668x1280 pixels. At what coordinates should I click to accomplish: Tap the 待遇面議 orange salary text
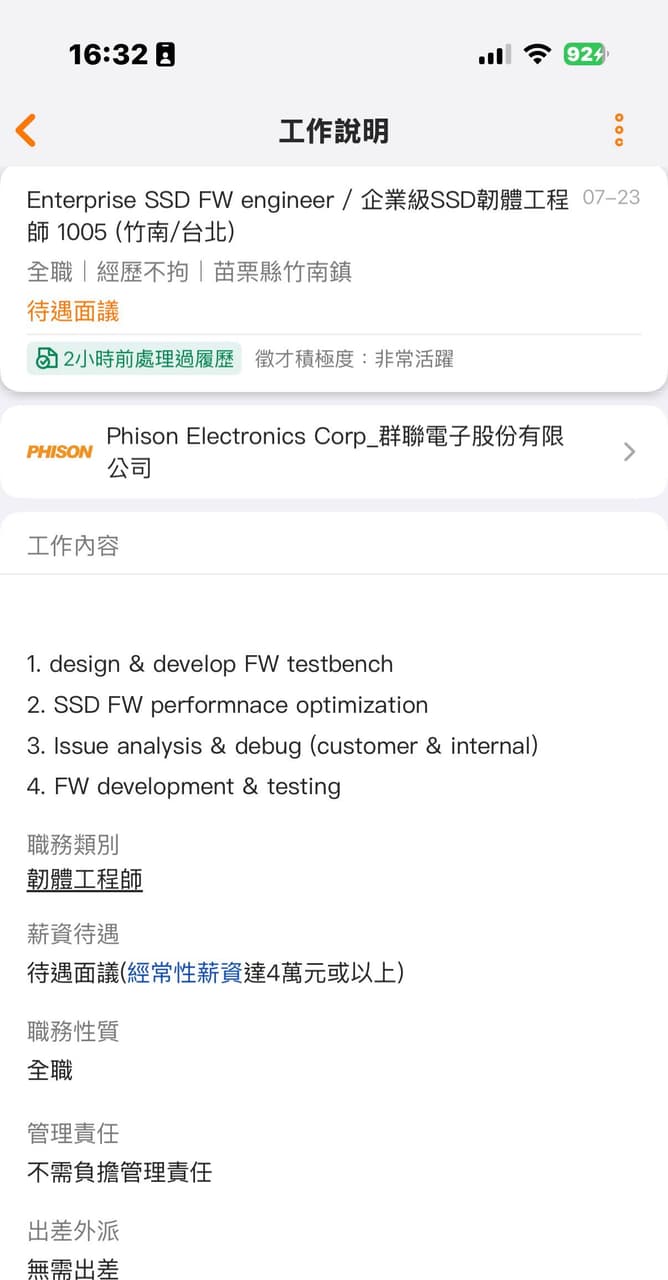[x=73, y=311]
